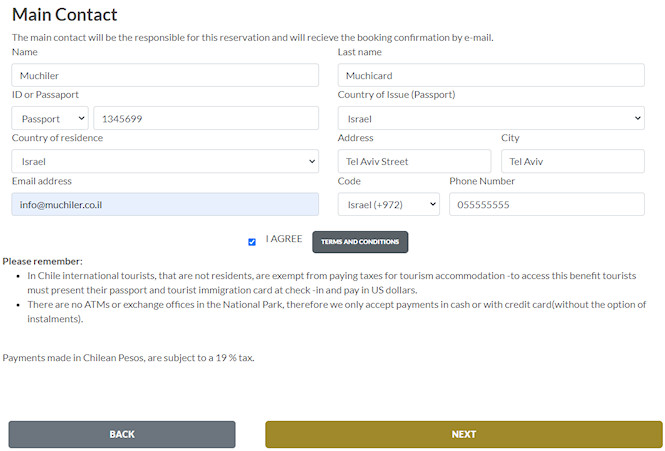The width and height of the screenshot is (665, 451).
Task: Click the City input field
Action: (x=573, y=161)
